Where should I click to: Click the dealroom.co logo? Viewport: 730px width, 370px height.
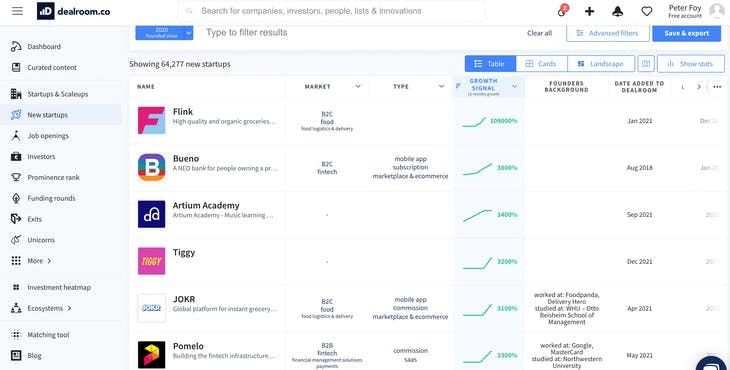pos(74,11)
